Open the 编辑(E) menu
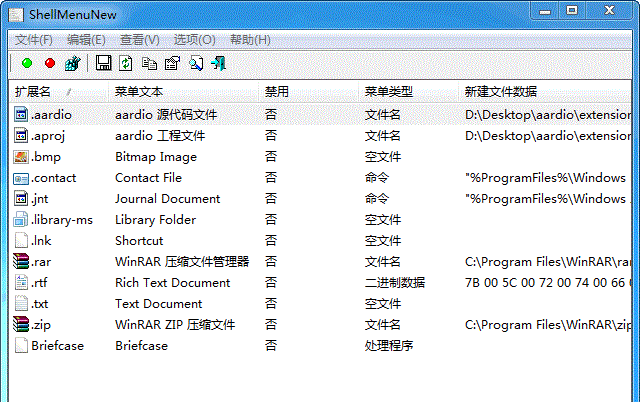Viewport: 640px width, 402px height. pos(86,40)
